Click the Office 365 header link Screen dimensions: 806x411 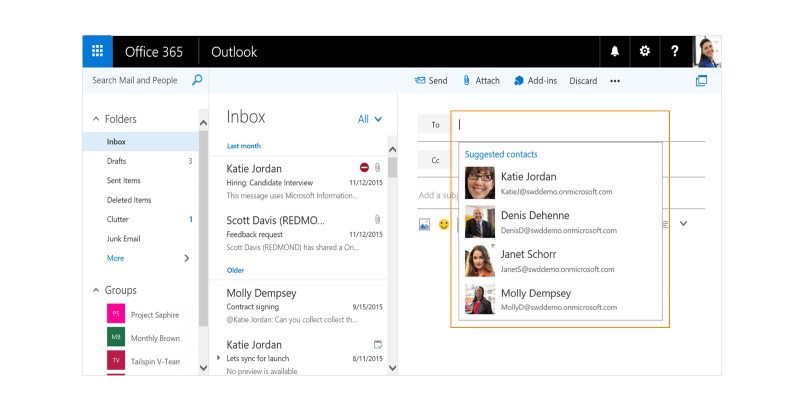coord(154,52)
